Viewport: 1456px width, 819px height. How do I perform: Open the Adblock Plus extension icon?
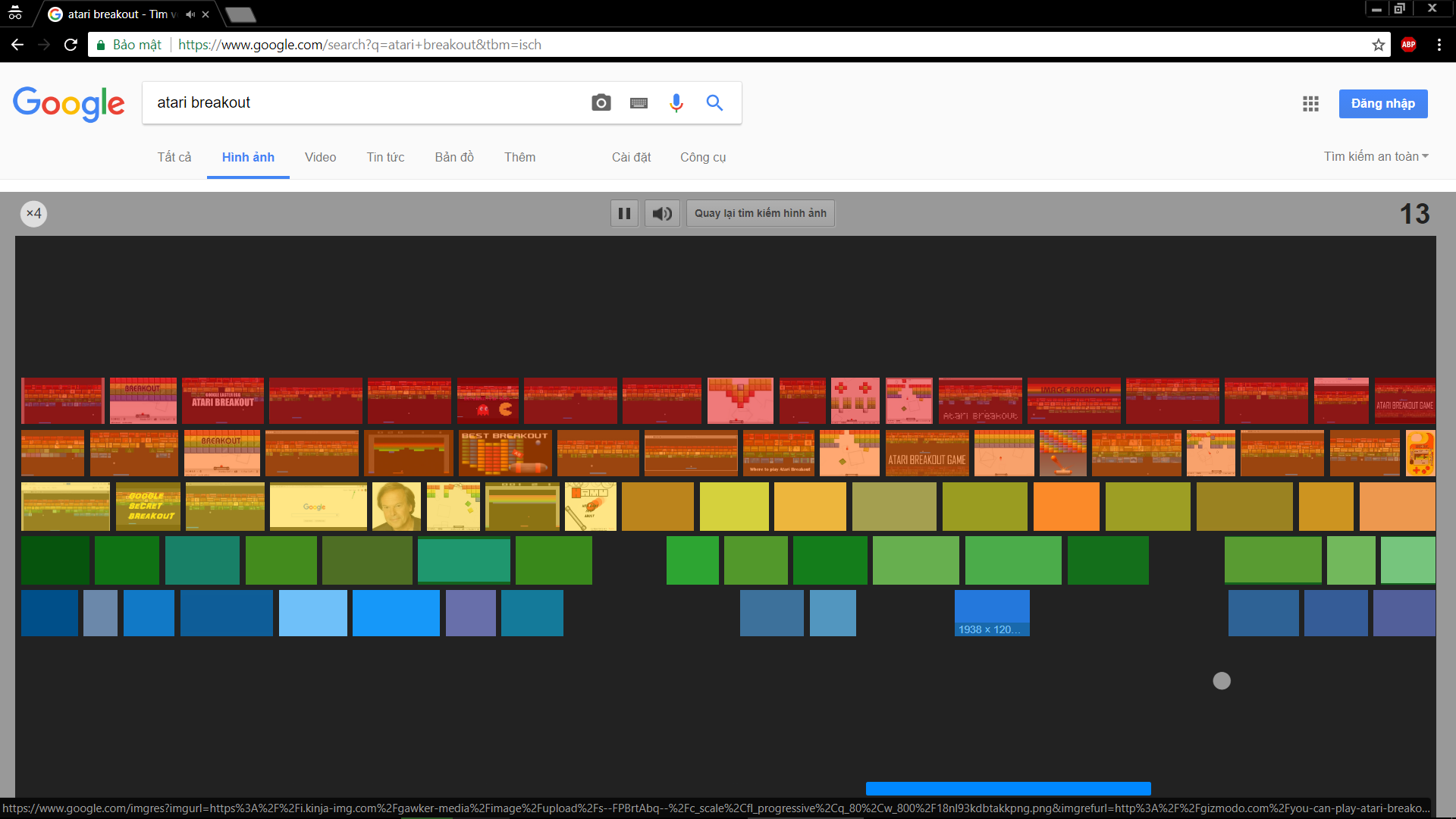click(x=1408, y=45)
